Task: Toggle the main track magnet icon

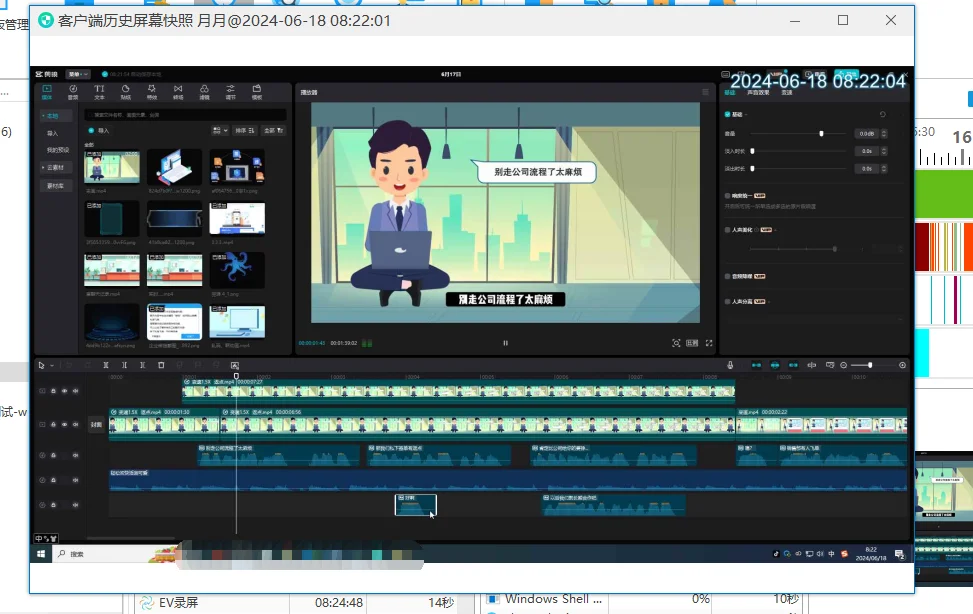Action: (756, 365)
